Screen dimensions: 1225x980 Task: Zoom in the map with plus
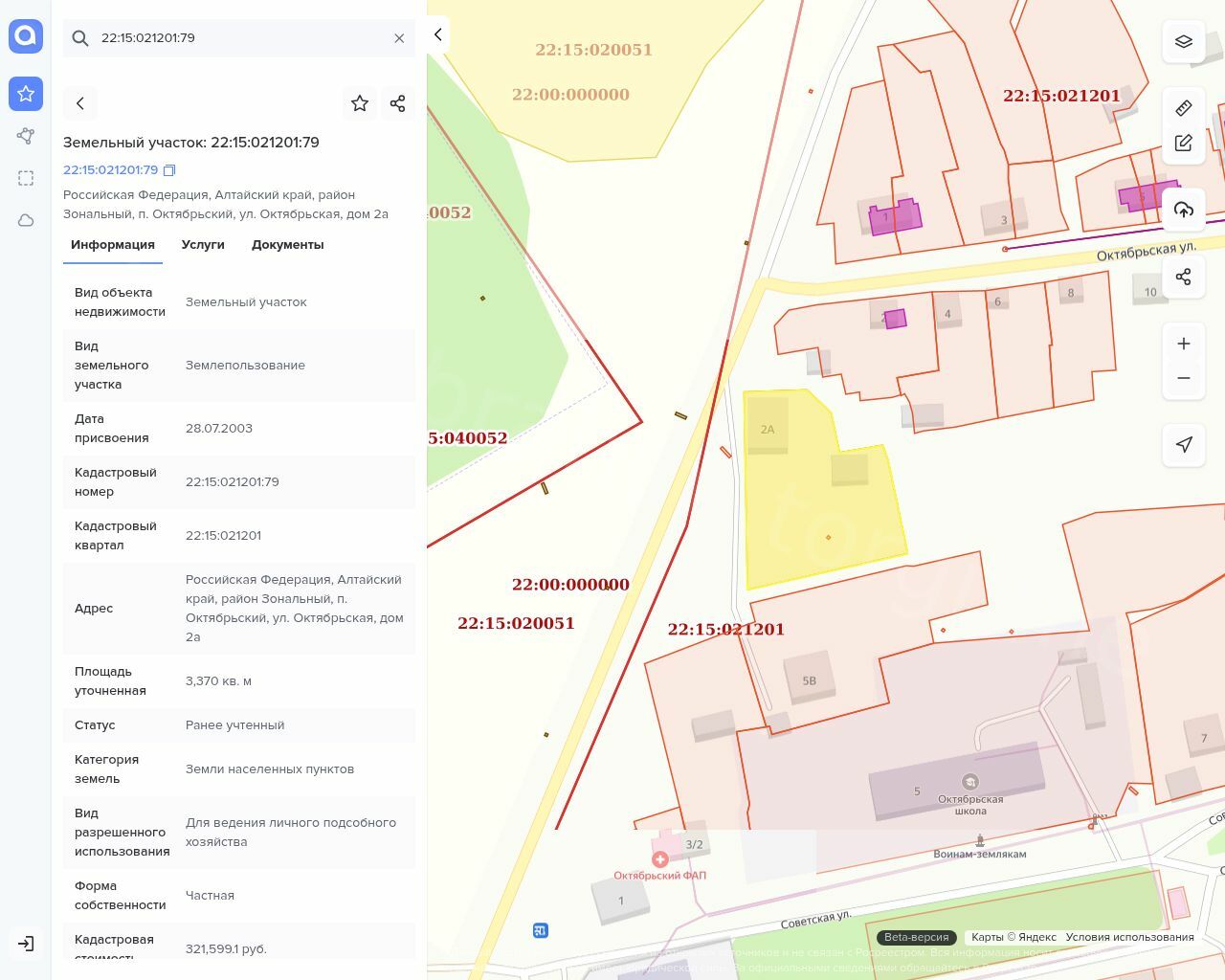(1184, 344)
